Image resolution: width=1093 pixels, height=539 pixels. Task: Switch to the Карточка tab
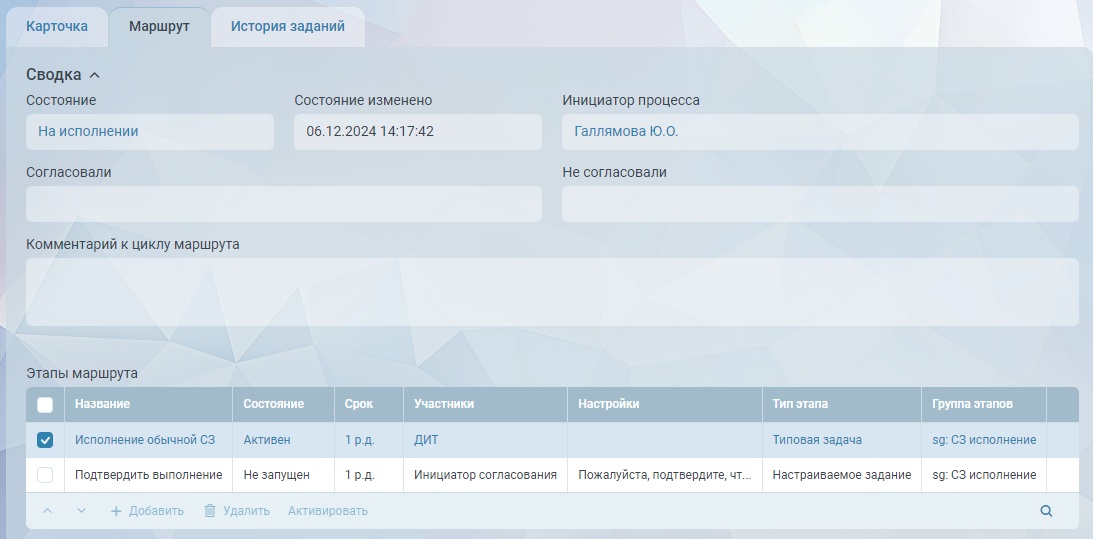click(57, 26)
